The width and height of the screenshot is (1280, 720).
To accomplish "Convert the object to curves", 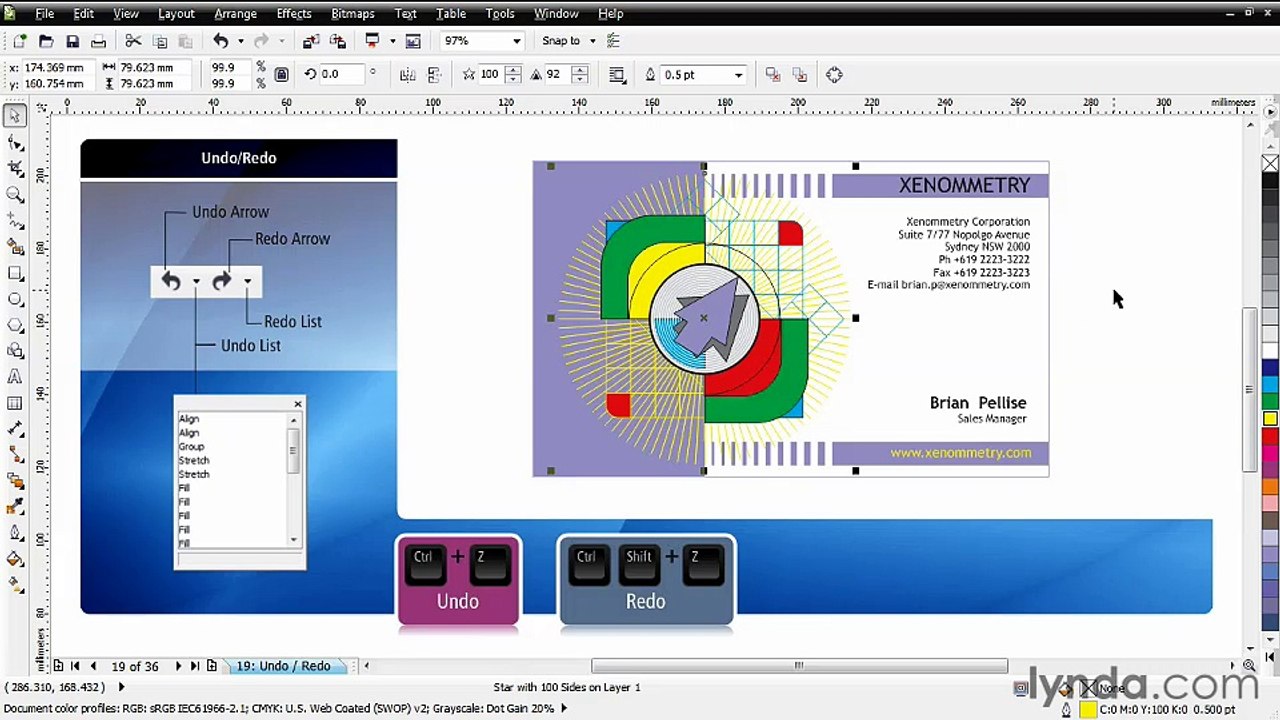I will click(x=835, y=75).
